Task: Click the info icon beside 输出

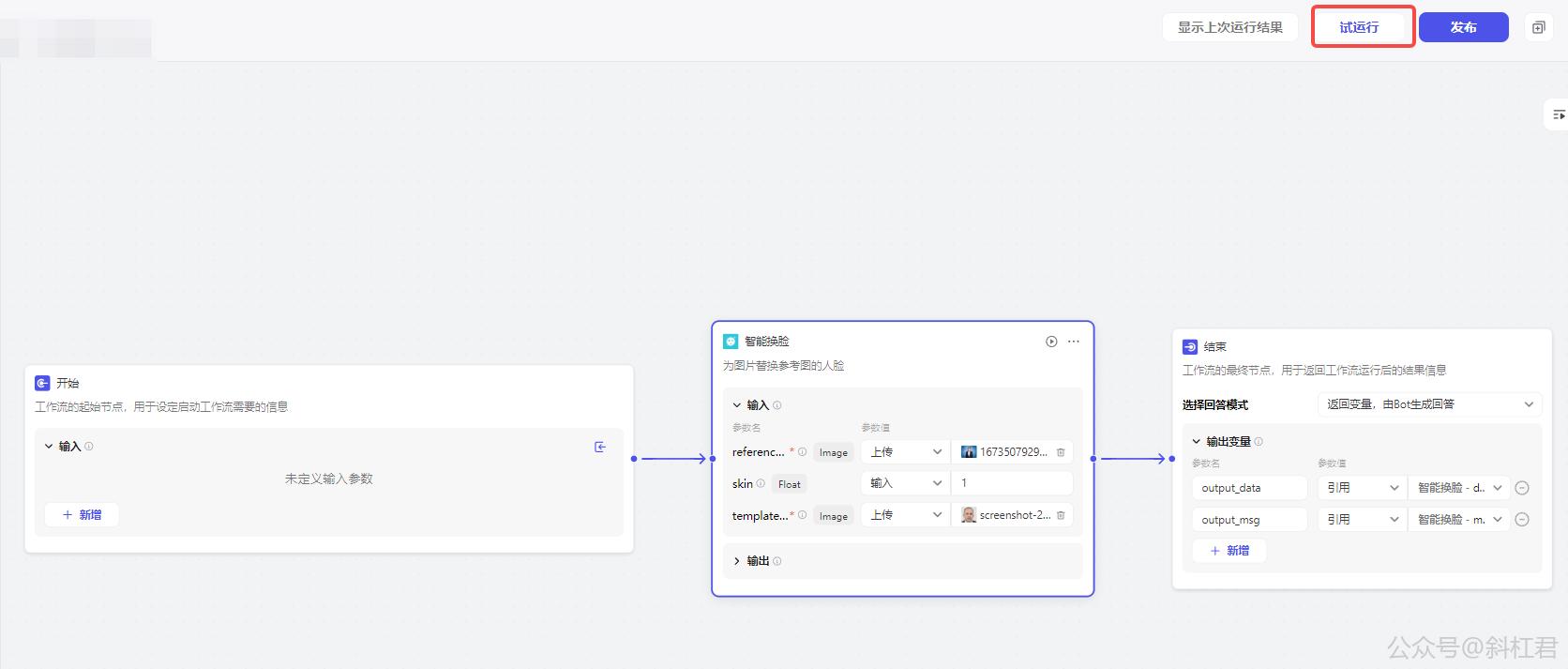Action: [777, 561]
